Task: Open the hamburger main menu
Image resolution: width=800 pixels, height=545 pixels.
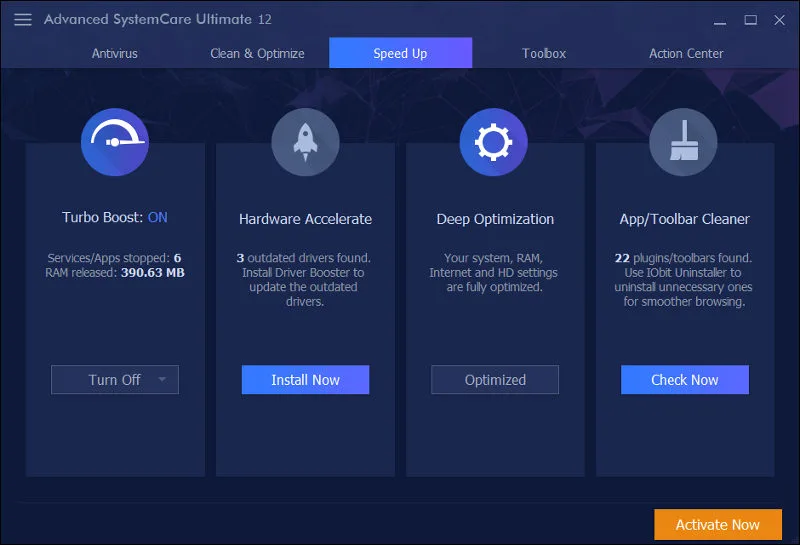Action: [22, 20]
